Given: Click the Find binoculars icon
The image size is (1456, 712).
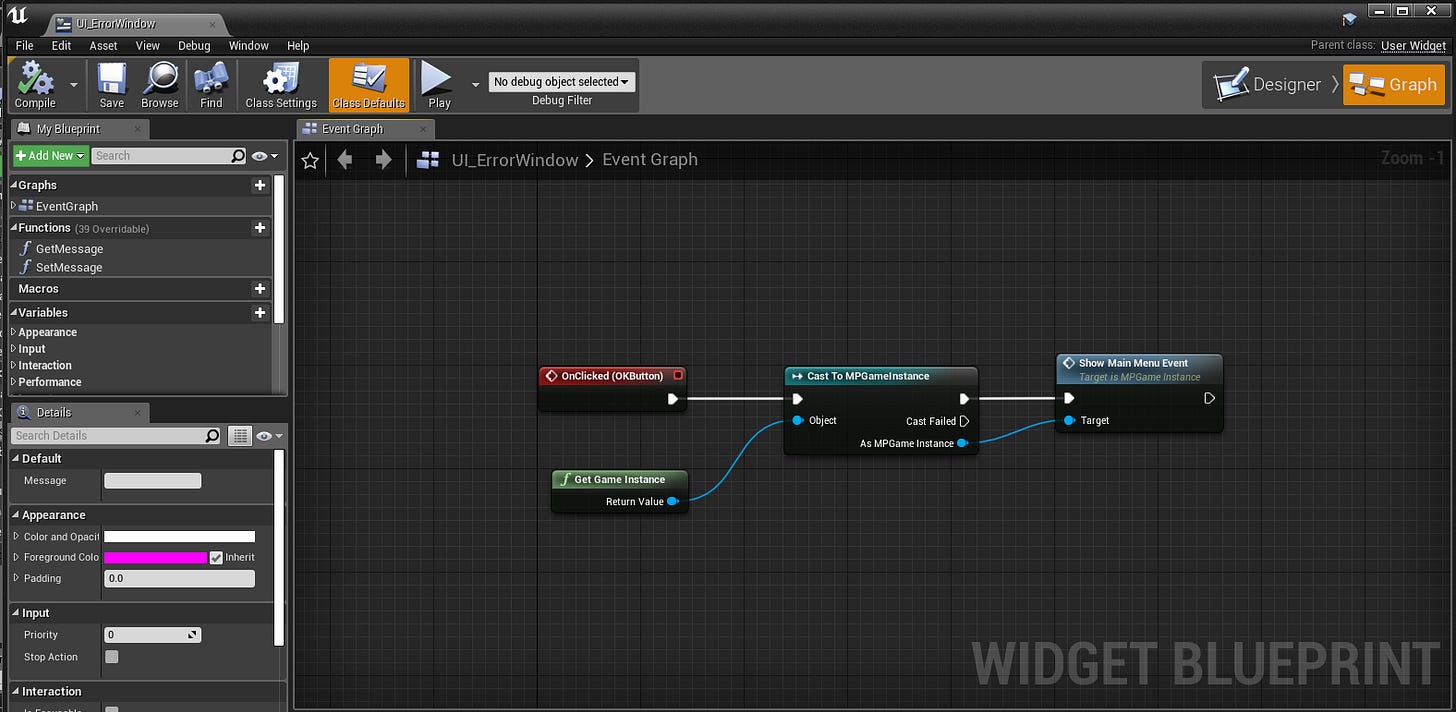Looking at the screenshot, I should 211,85.
